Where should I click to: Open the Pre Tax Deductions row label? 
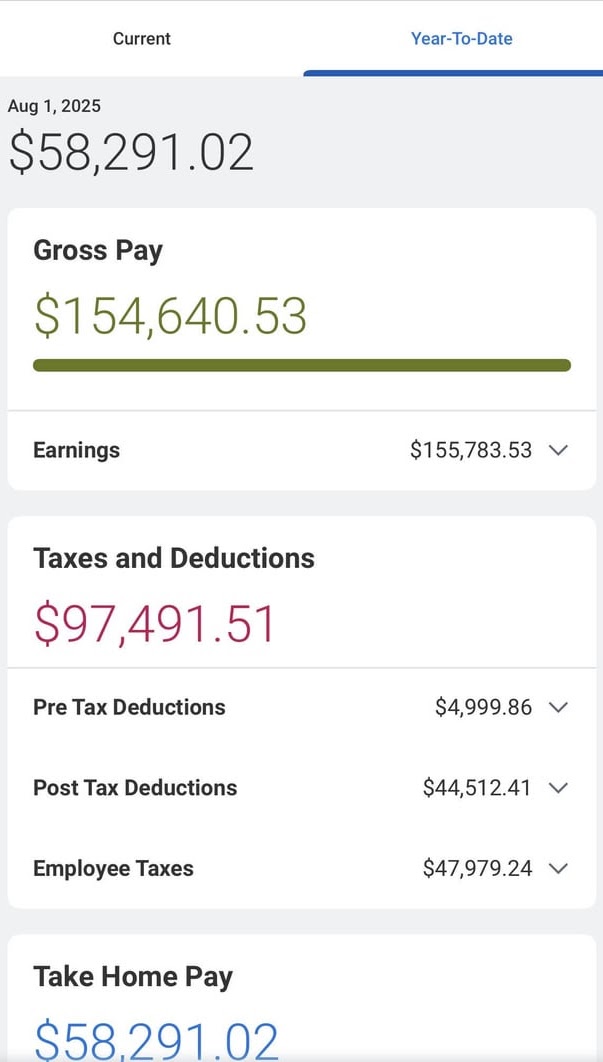129,707
